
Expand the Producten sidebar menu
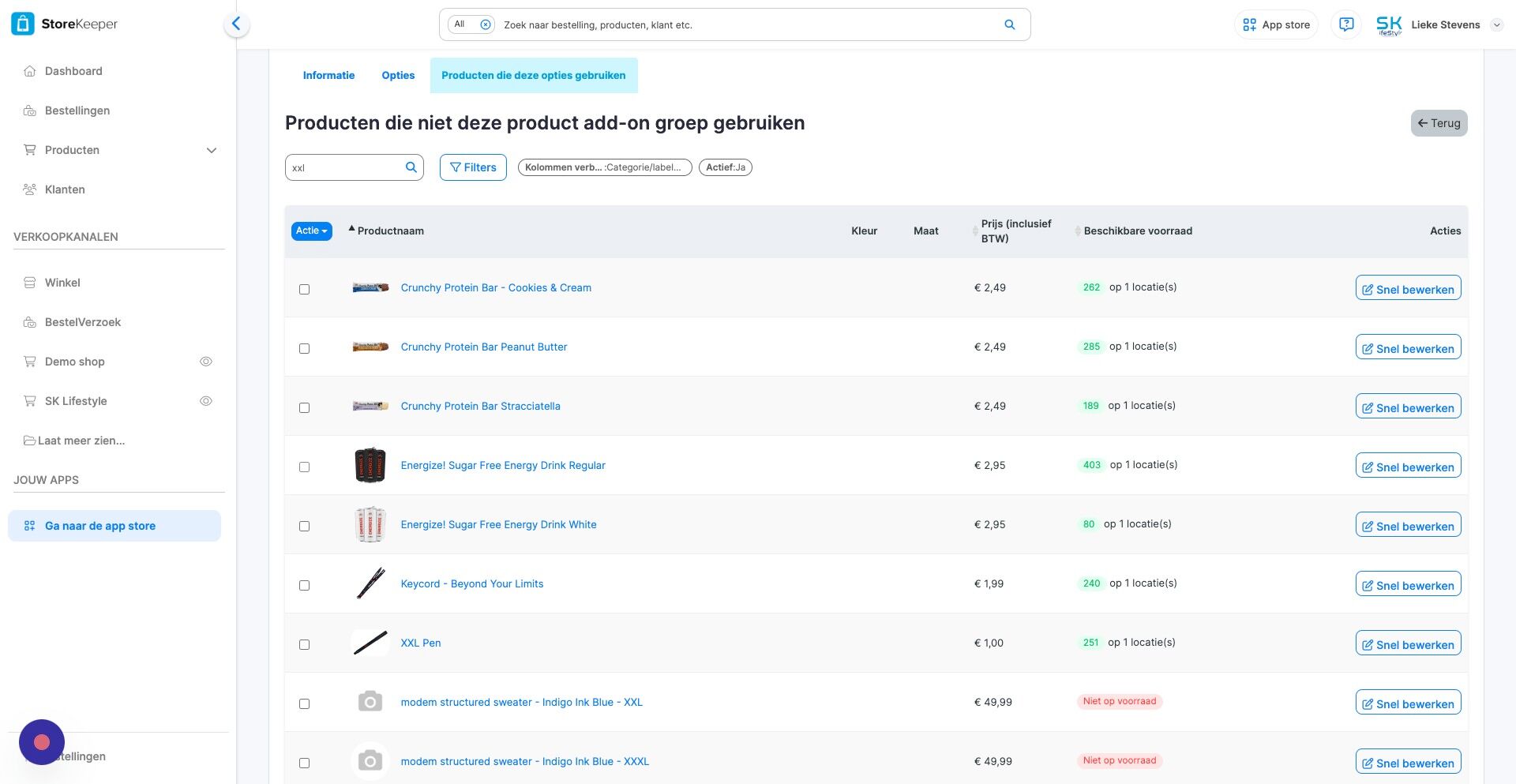coord(211,150)
